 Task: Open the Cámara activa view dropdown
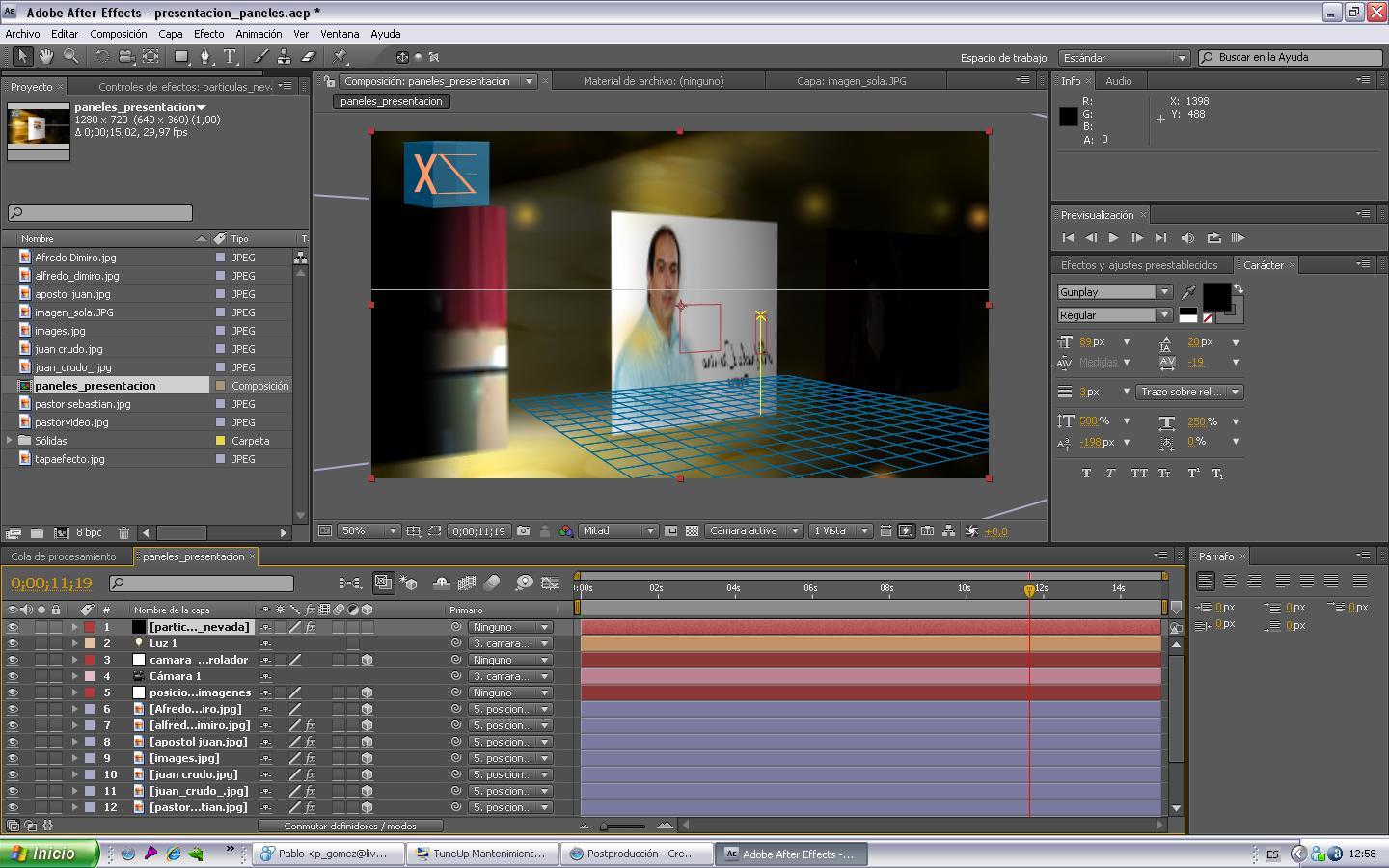click(753, 531)
